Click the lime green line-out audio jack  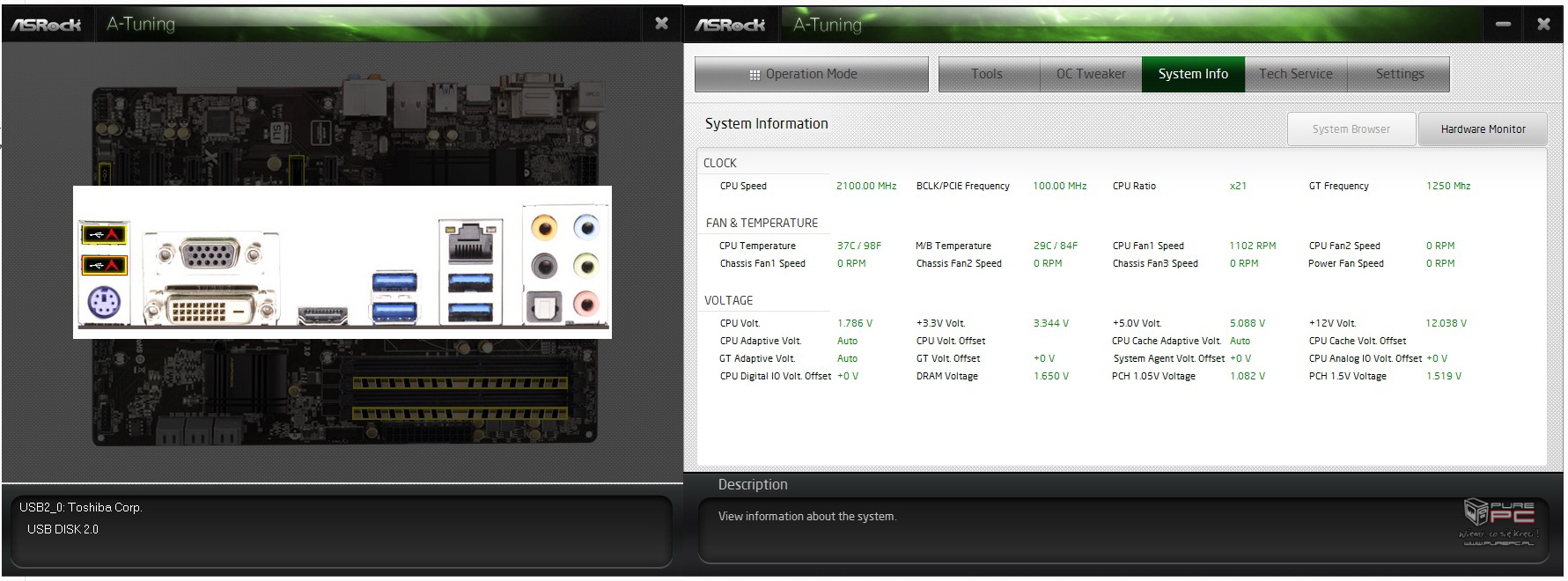point(585,265)
